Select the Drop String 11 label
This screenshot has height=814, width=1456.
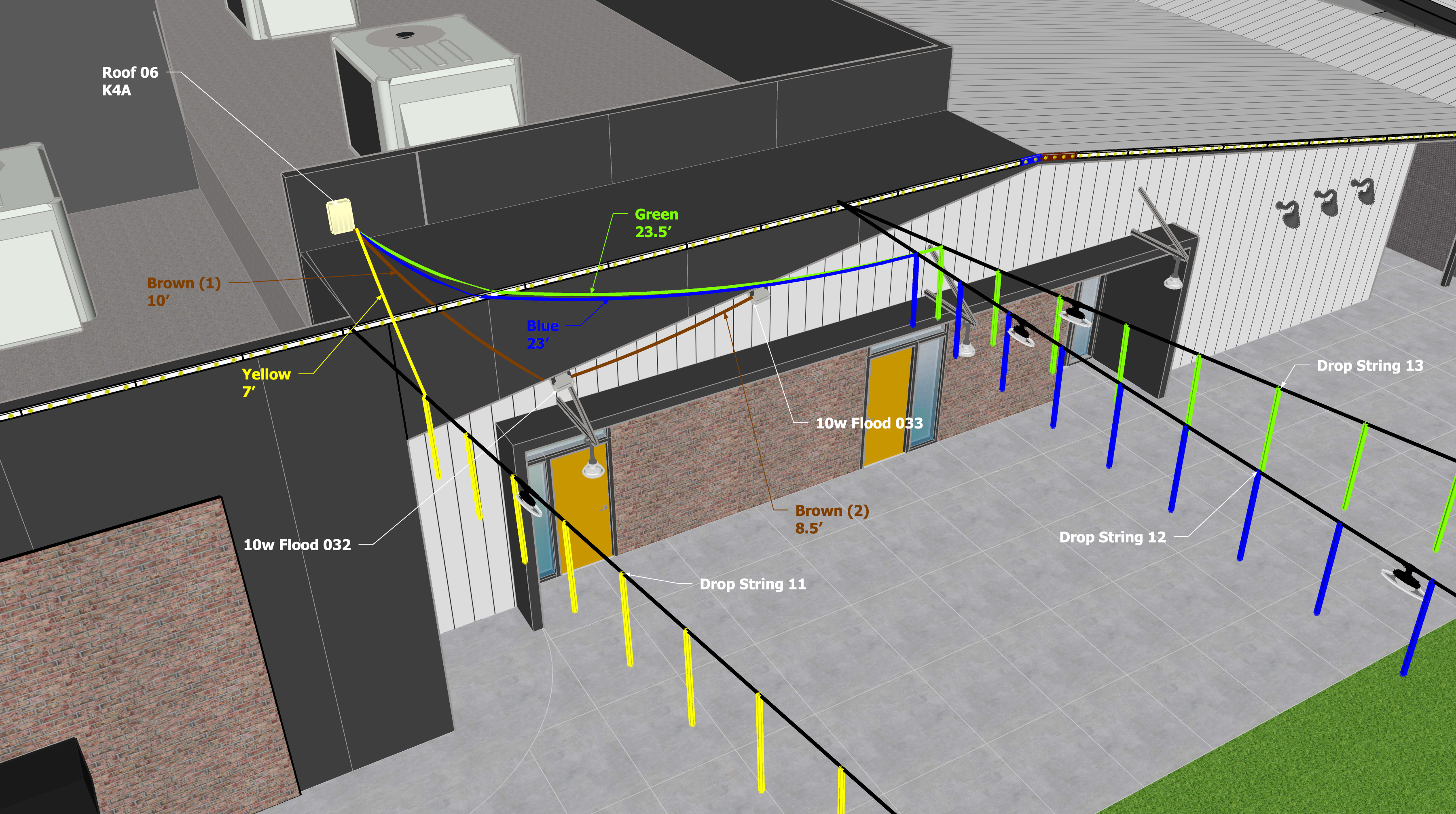click(752, 584)
